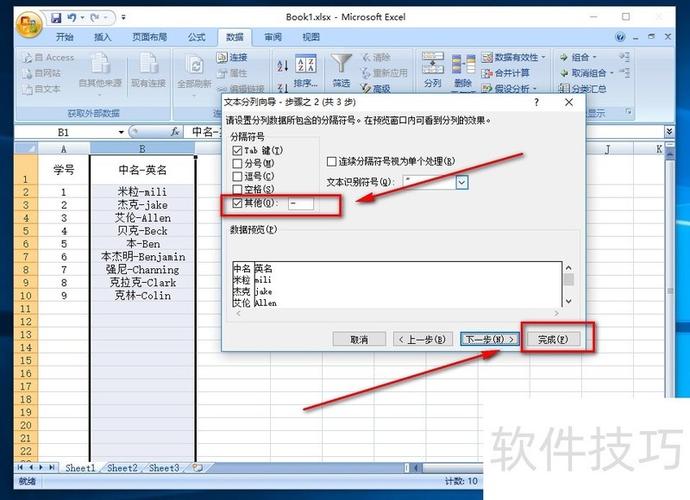The image size is (690, 500).
Task: Click the 连接 button in ribbon
Action: (232, 57)
